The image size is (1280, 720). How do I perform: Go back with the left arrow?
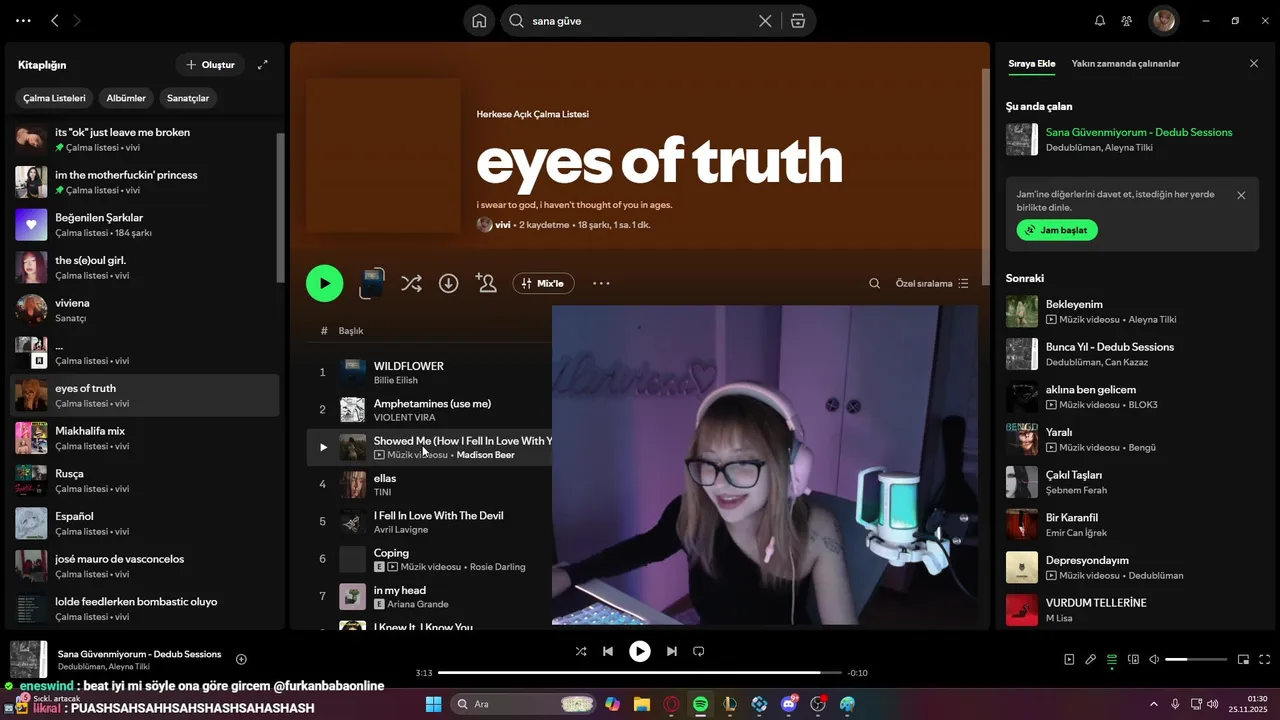point(55,21)
